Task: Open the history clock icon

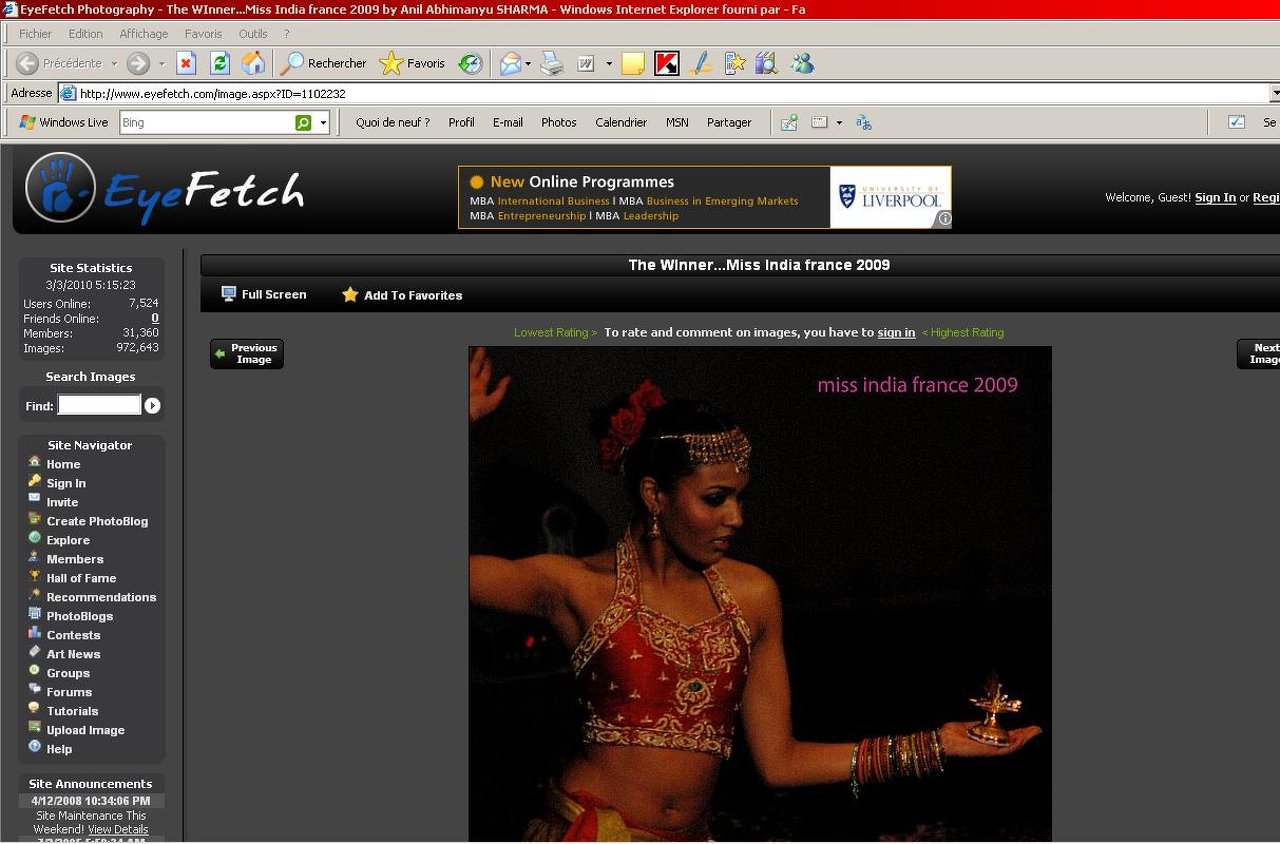Action: (470, 63)
